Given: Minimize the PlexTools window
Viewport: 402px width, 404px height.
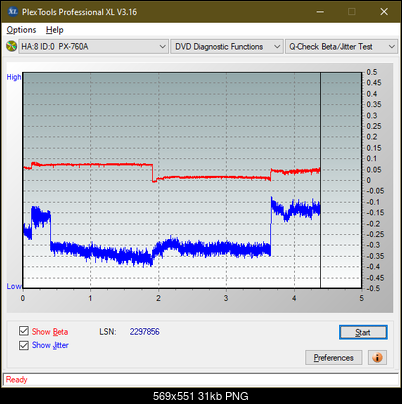Looking at the screenshot, I should [x=320, y=12].
